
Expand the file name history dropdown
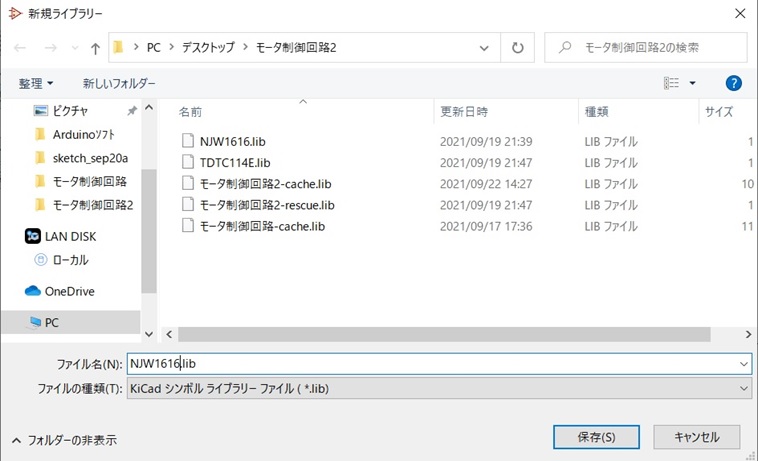click(743, 364)
